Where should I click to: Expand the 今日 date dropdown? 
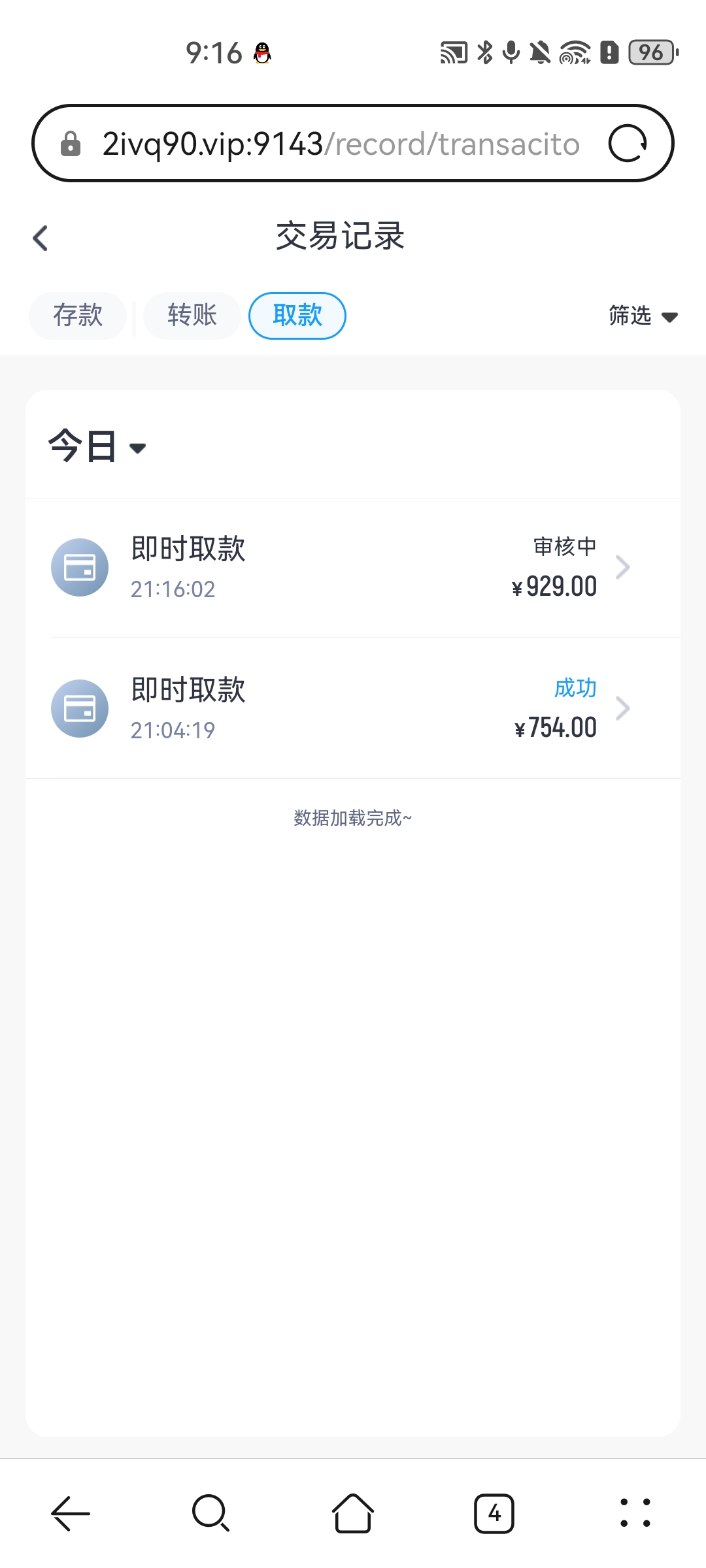click(x=97, y=447)
